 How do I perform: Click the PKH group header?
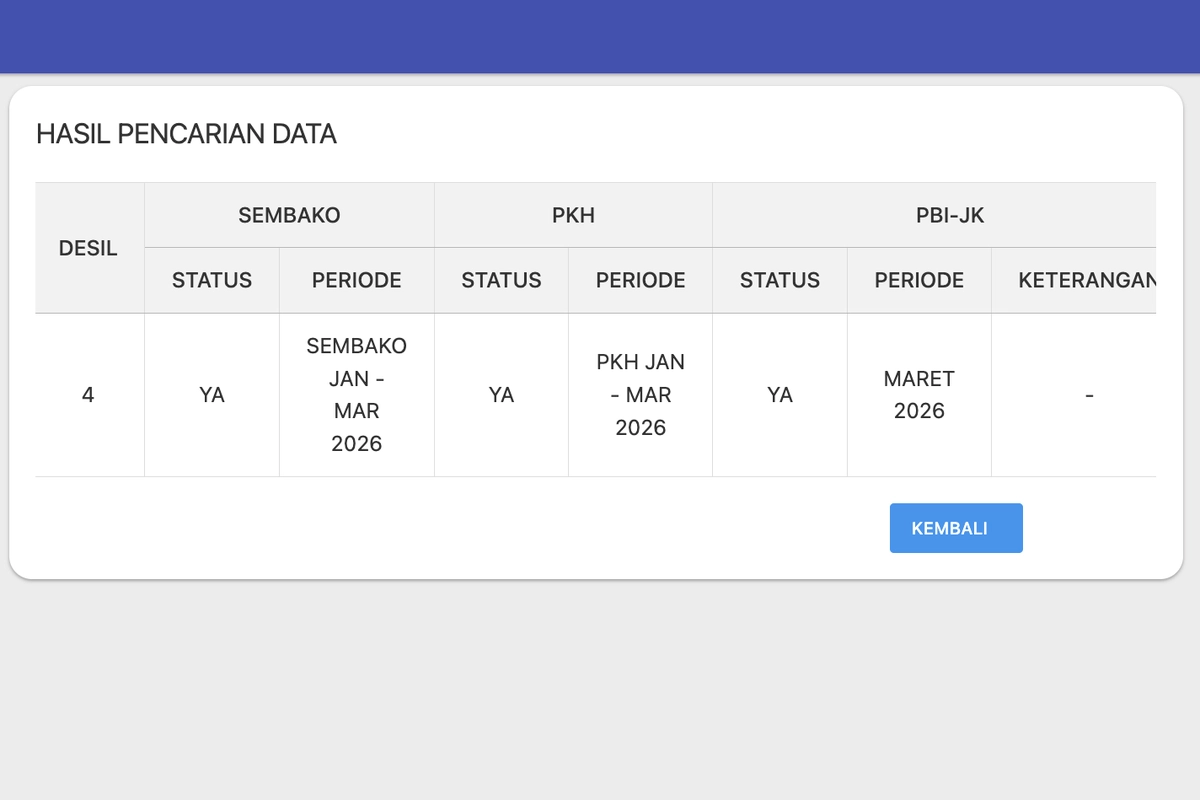point(573,215)
